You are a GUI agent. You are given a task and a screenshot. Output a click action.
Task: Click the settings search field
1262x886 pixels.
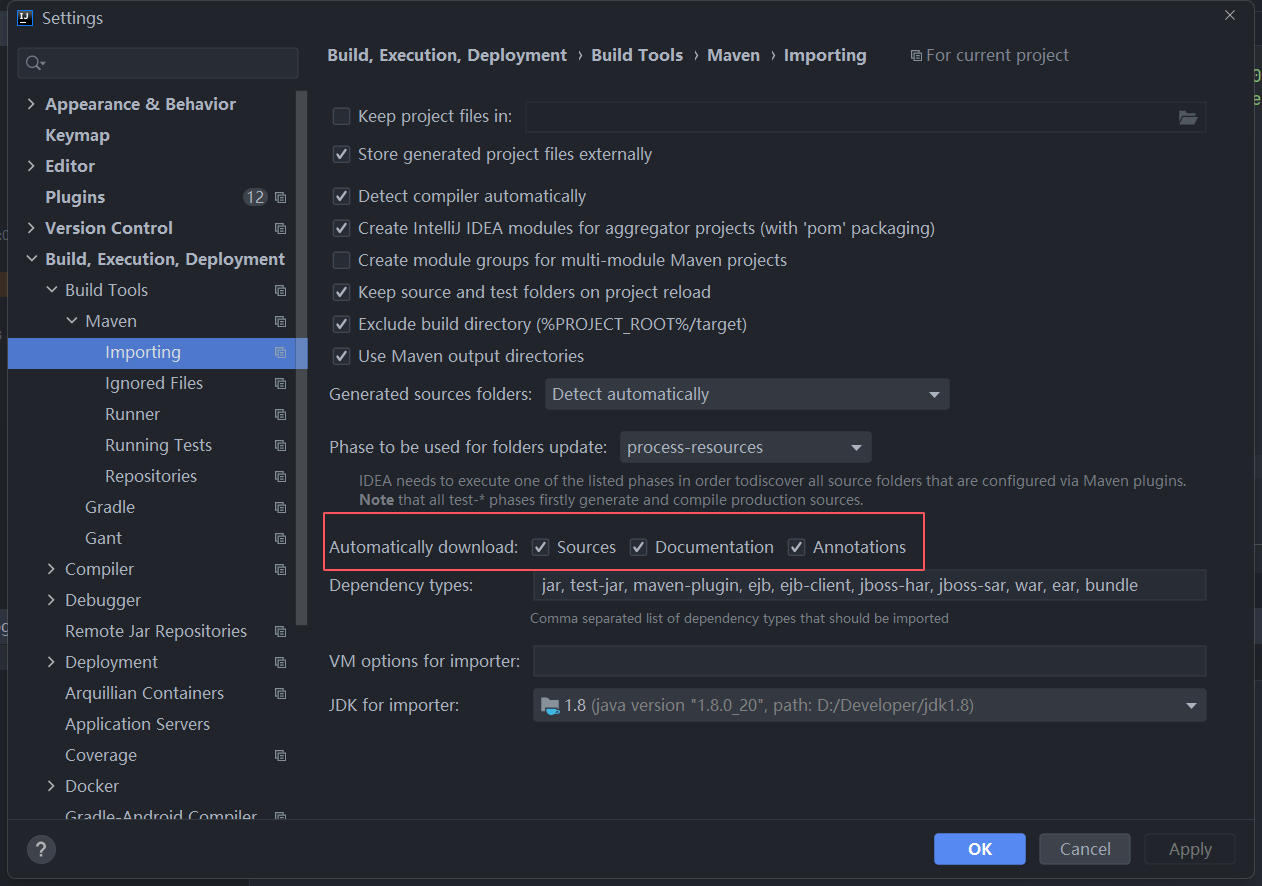point(158,63)
